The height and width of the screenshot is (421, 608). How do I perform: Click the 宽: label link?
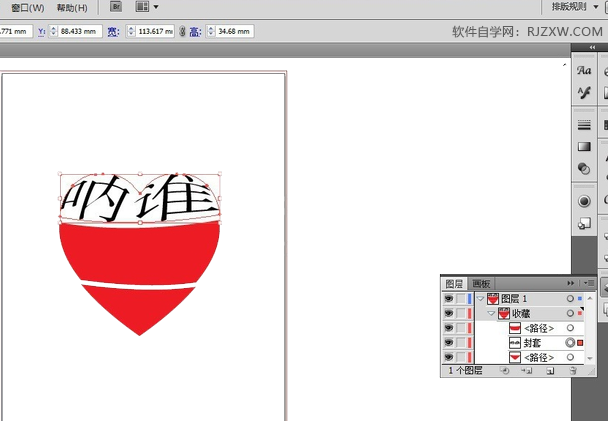[113, 32]
